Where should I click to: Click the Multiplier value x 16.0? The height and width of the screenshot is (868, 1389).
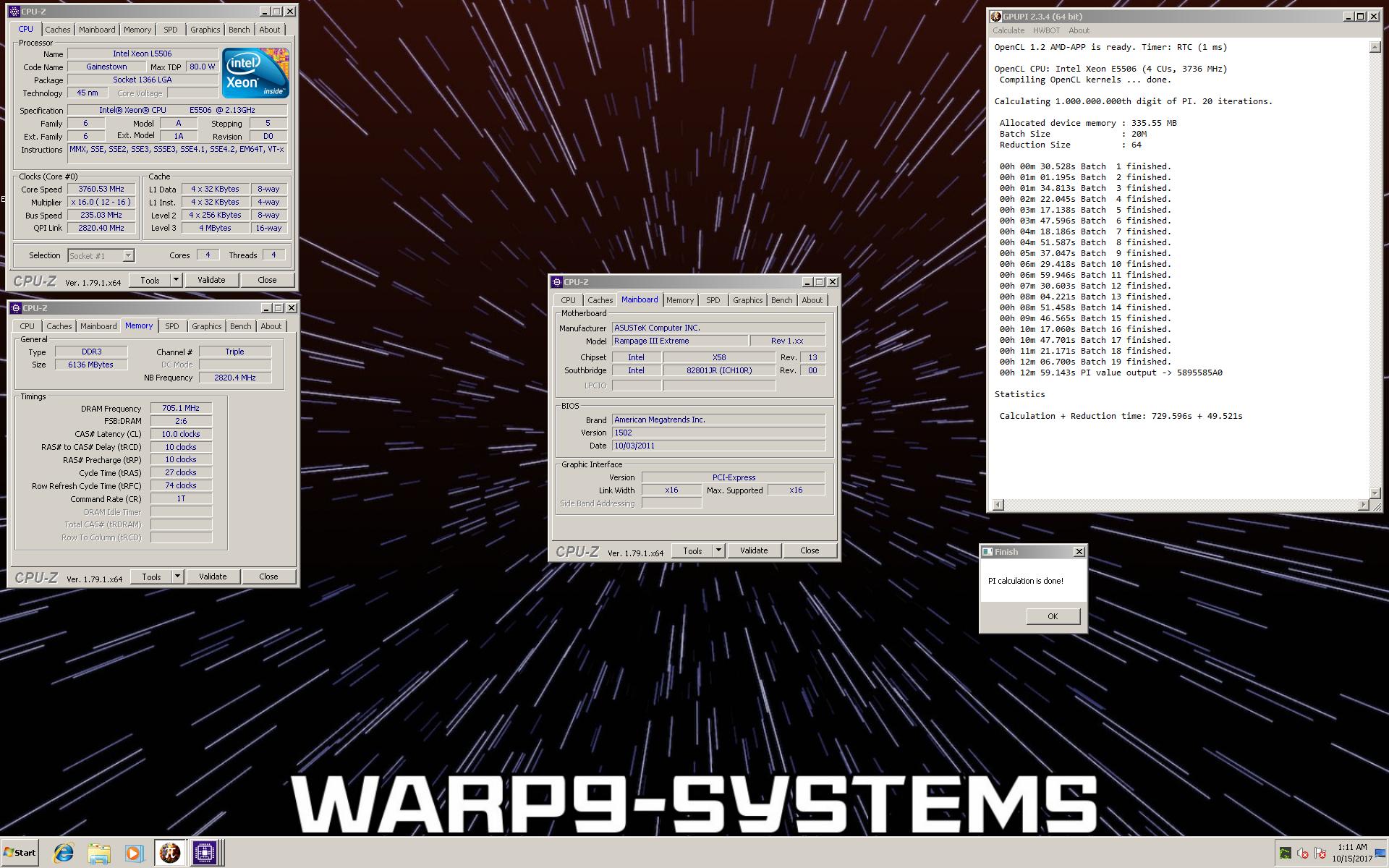(x=101, y=202)
